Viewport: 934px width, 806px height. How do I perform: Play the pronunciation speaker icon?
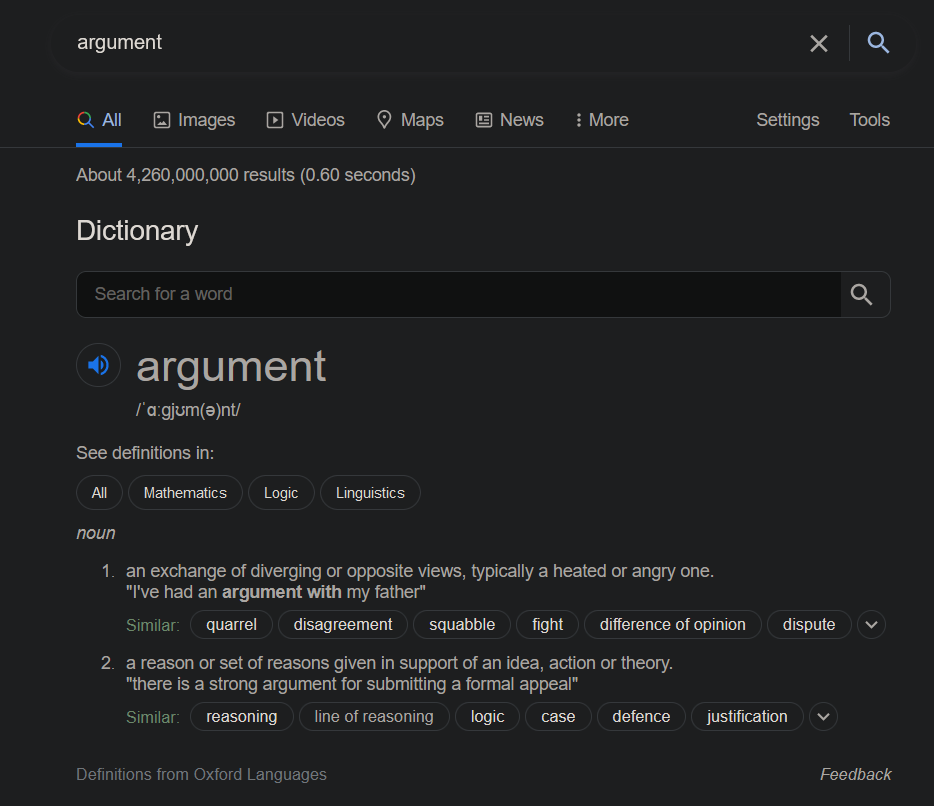98,365
